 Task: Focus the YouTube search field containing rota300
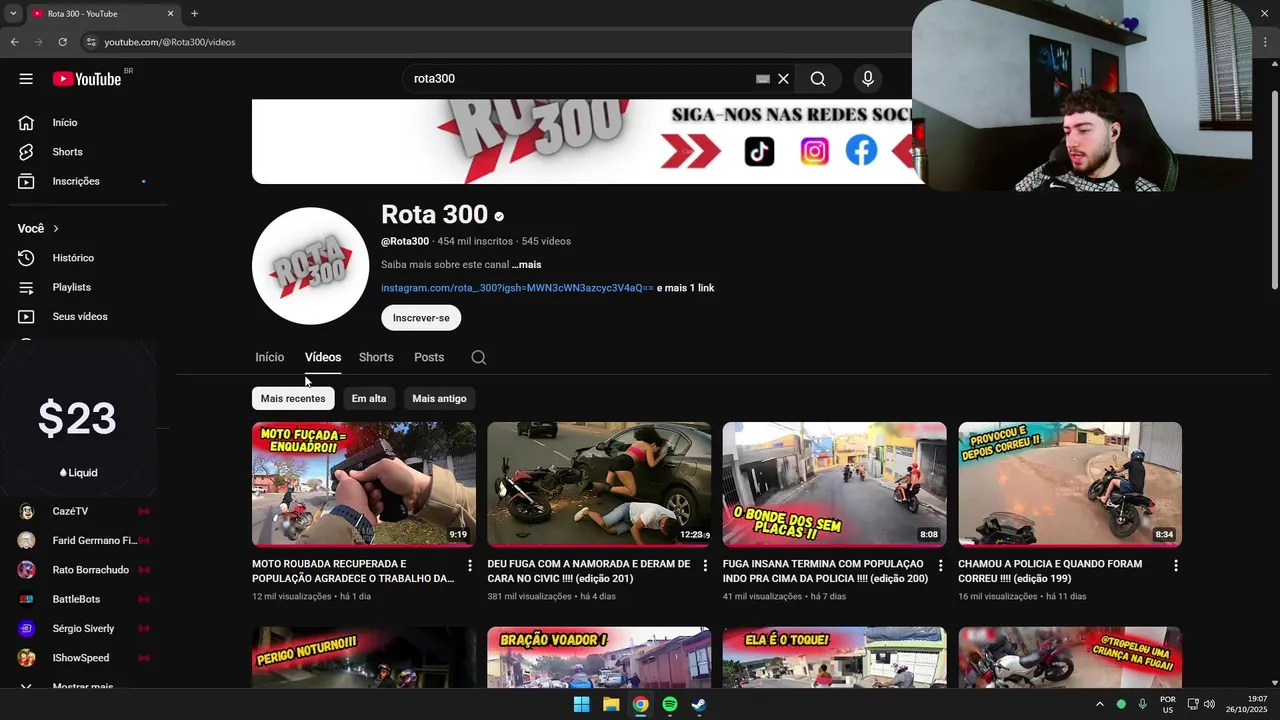click(x=580, y=79)
